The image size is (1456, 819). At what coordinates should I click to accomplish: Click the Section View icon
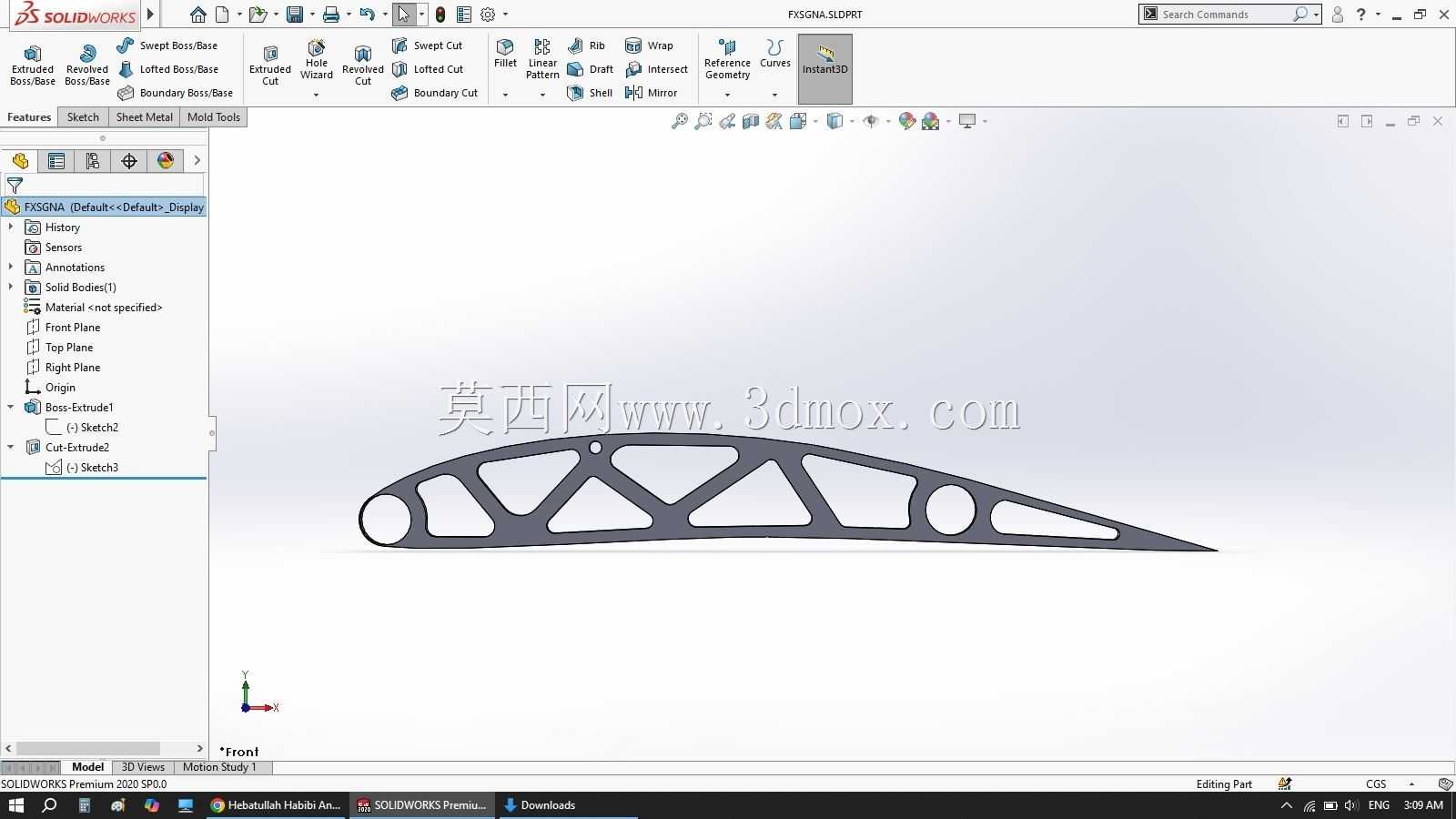750,121
